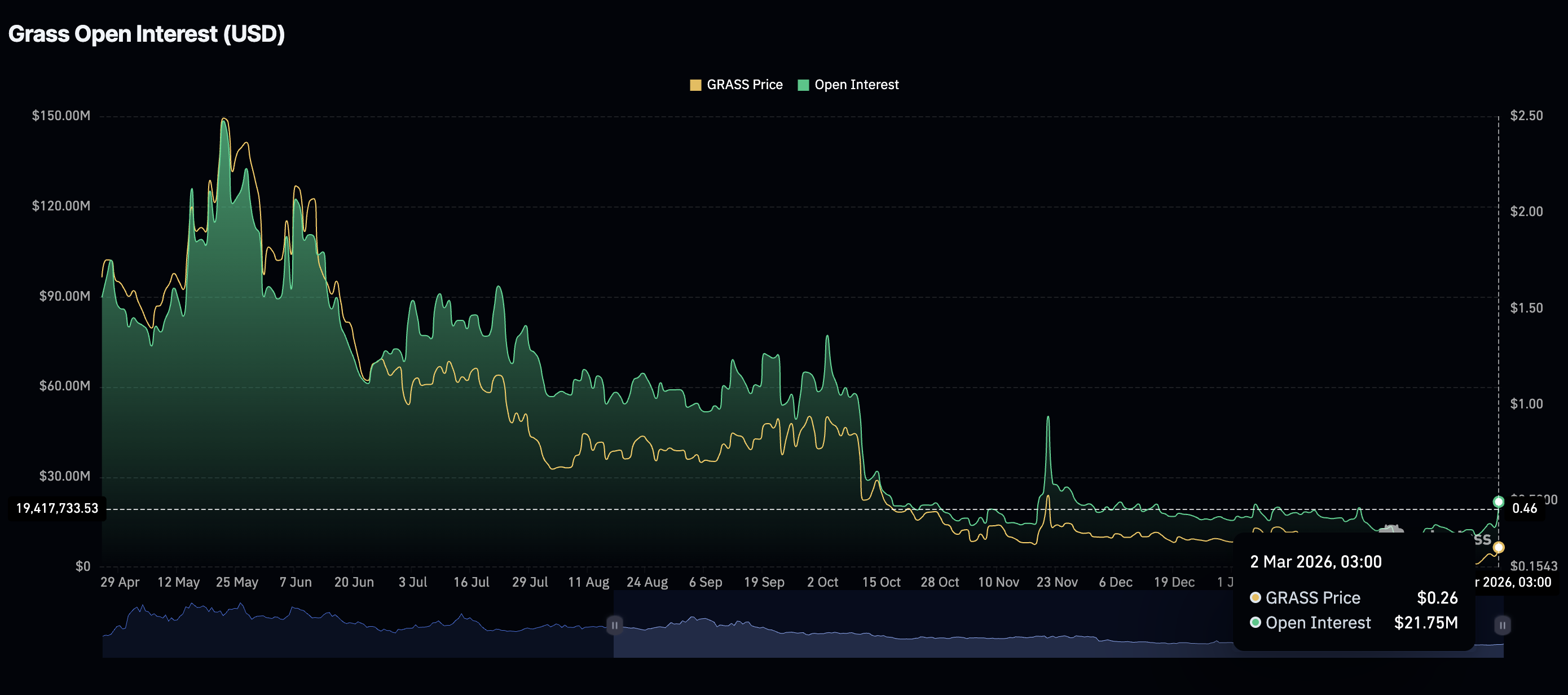The image size is (1568, 695).
Task: Click the tooltip date 2 Mar 2026, 03:00
Action: pos(1315,562)
